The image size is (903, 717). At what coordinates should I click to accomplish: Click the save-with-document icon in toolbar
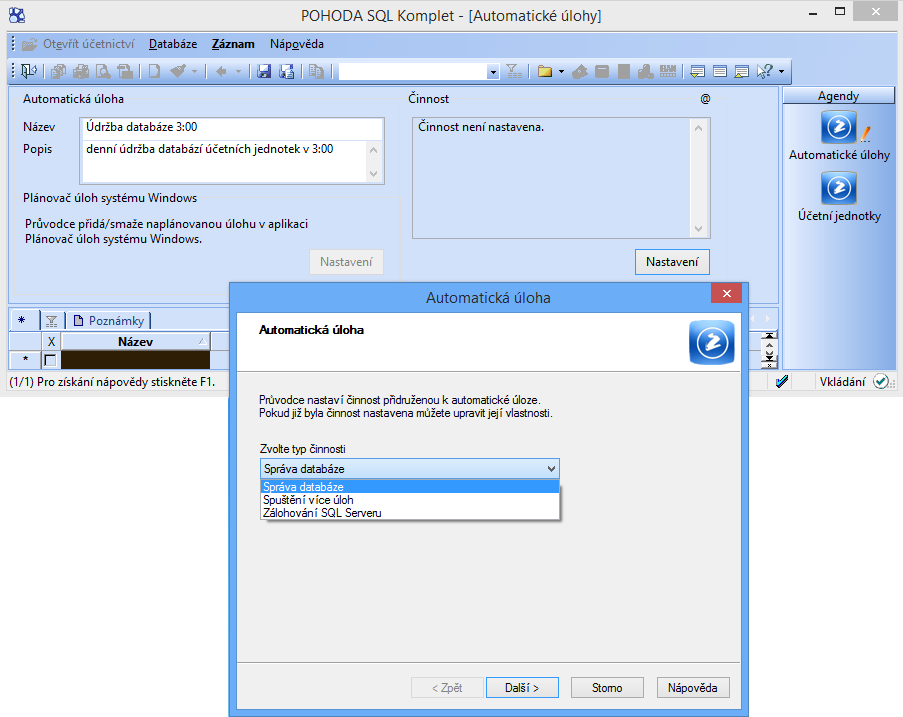(287, 71)
